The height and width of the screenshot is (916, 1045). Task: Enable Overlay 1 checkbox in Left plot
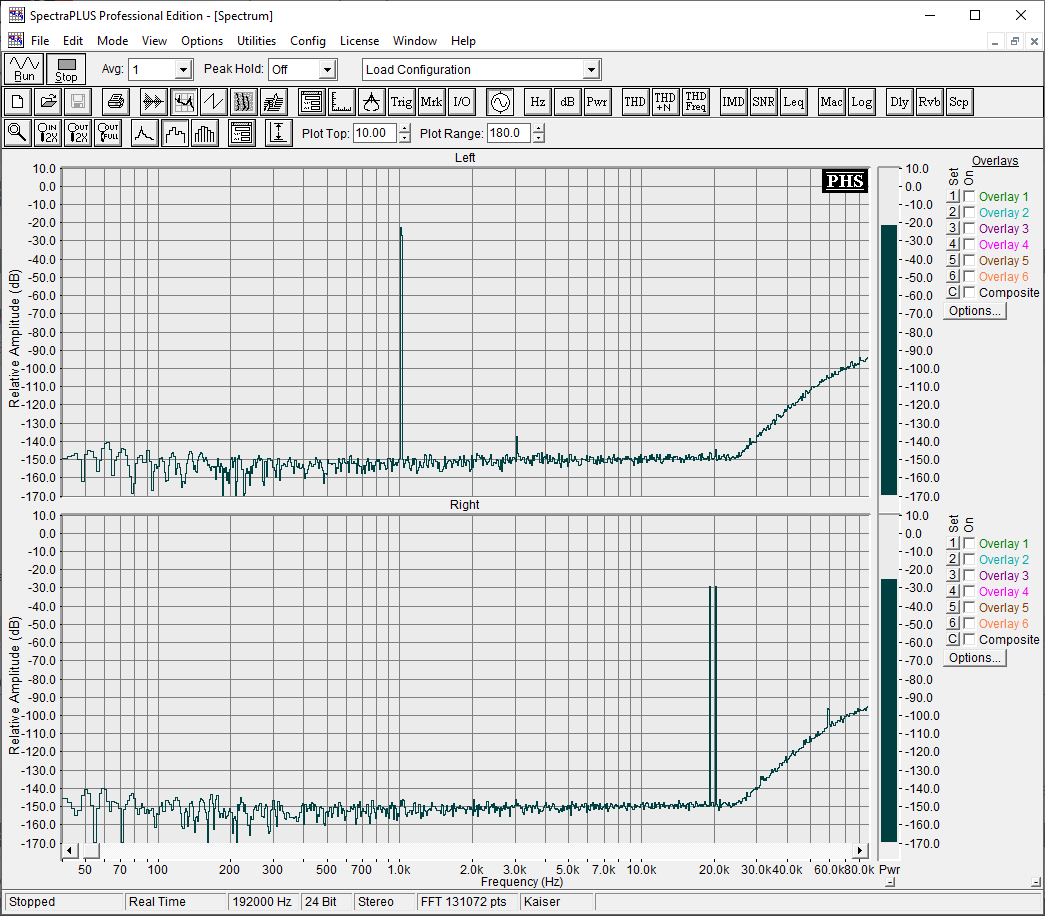969,197
